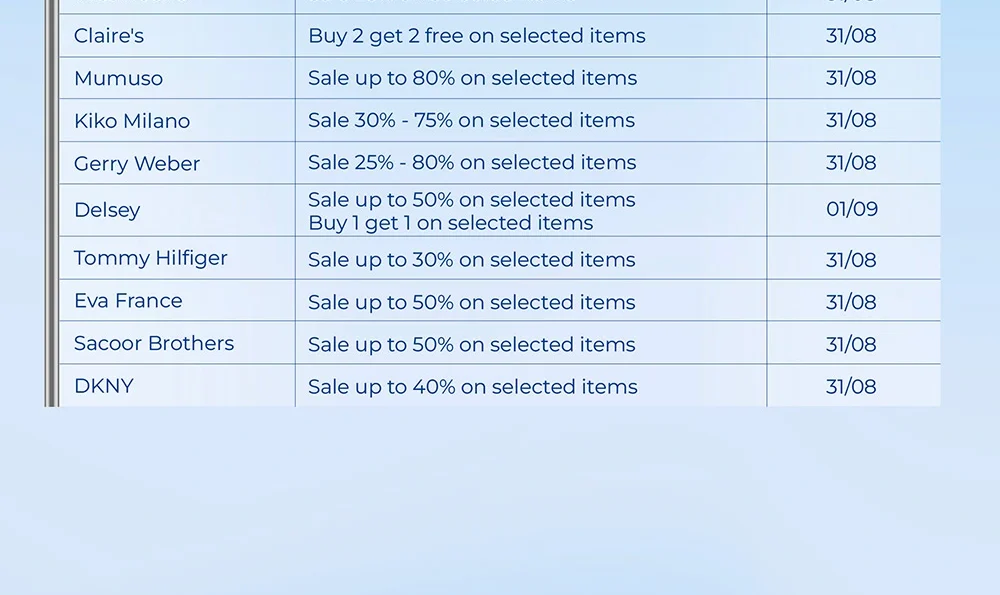Select the Sale up to 80% offer text

tap(472, 78)
